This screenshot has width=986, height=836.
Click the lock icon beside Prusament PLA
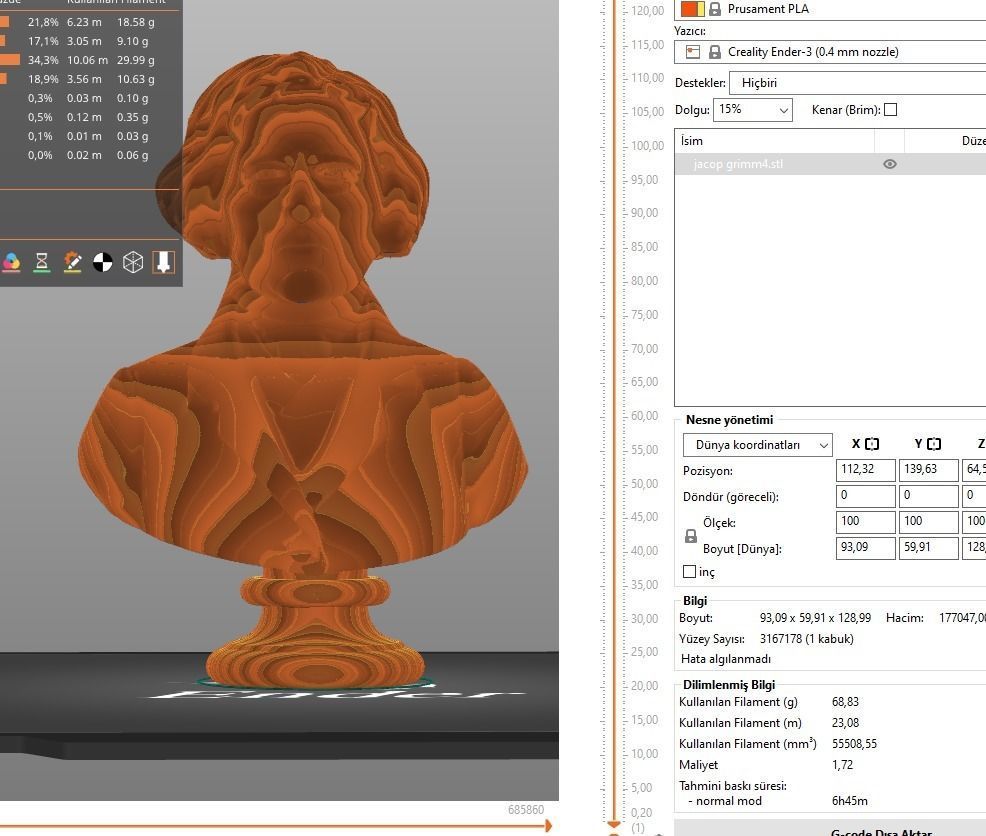coord(715,9)
